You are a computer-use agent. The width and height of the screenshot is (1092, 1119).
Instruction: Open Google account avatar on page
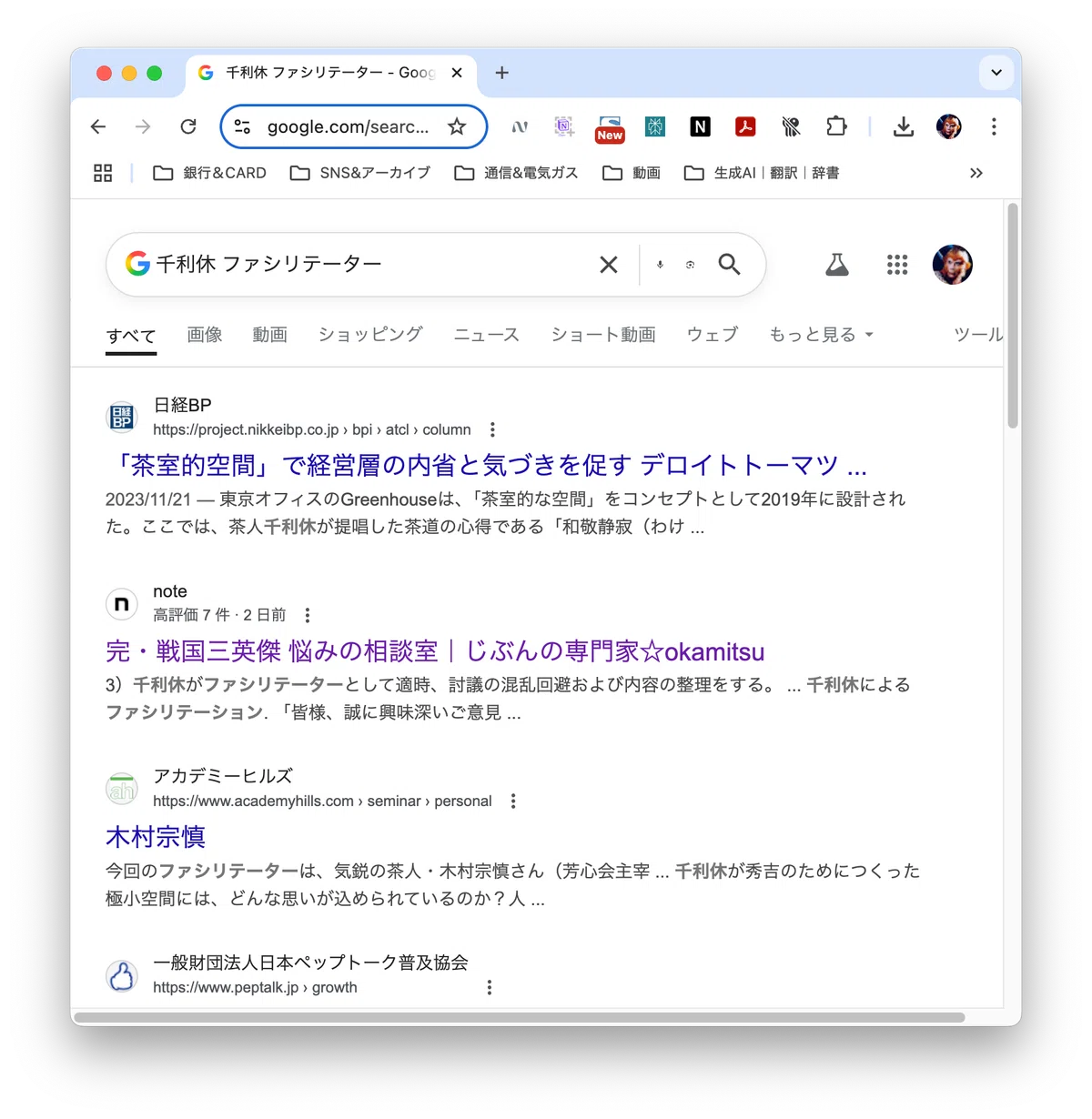pos(953,265)
